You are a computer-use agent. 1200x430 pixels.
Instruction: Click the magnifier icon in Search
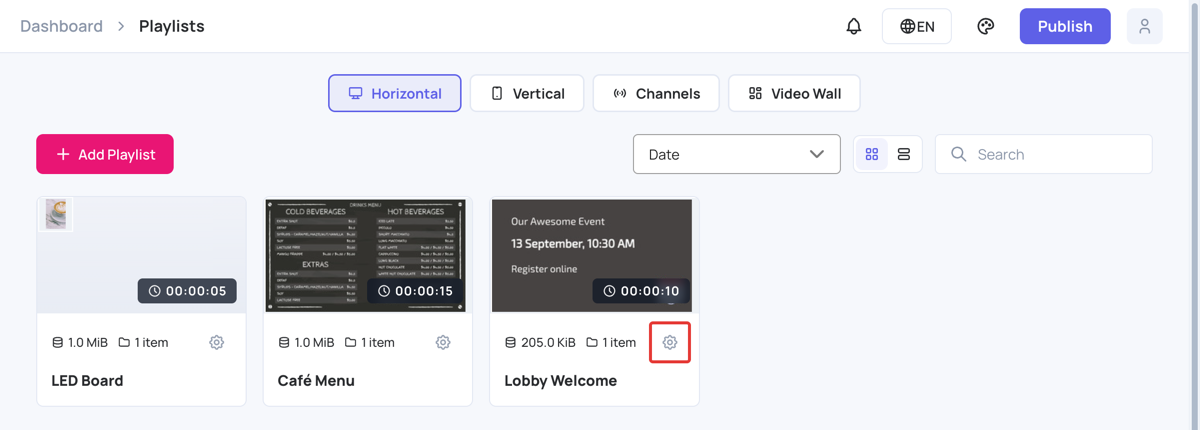pyautogui.click(x=958, y=154)
